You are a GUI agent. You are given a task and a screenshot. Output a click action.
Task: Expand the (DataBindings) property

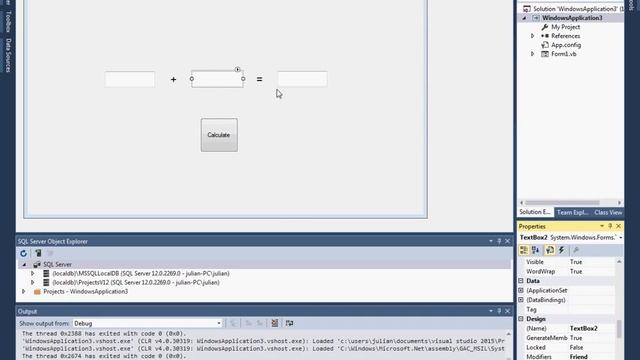point(521,300)
